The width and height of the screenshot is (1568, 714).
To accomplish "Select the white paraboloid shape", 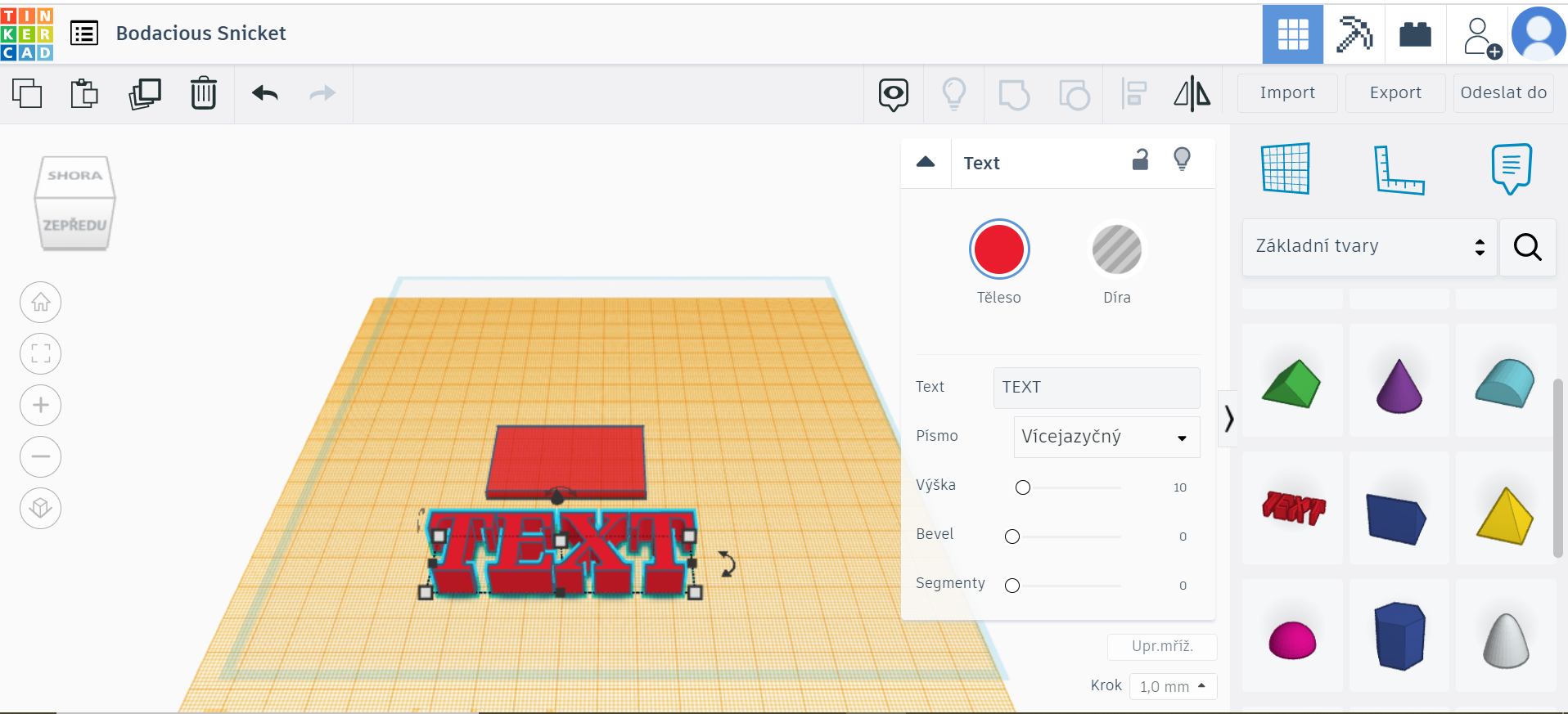I will click(1506, 640).
